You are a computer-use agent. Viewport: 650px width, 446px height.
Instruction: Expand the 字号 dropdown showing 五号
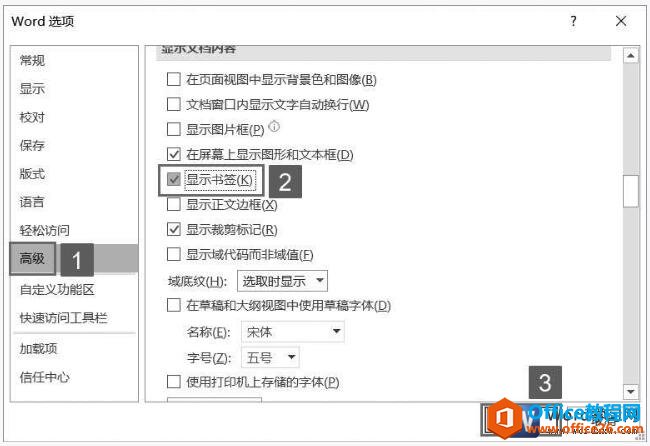click(270, 357)
